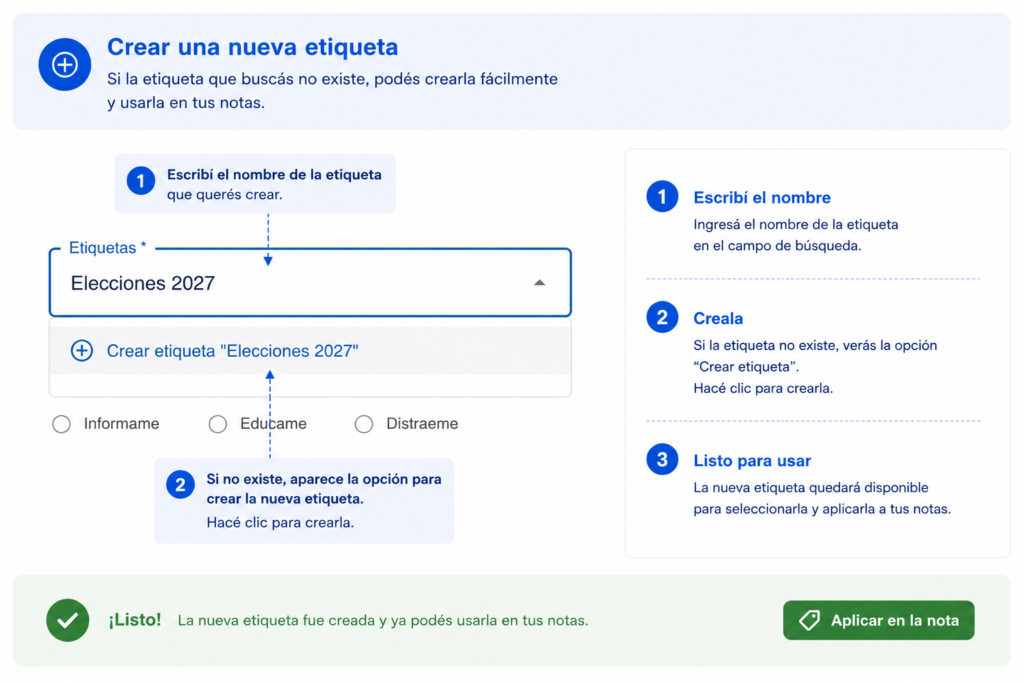The width and height of the screenshot is (1024, 683).
Task: Select the Informame radio button
Action: pyautogui.click(x=61, y=424)
